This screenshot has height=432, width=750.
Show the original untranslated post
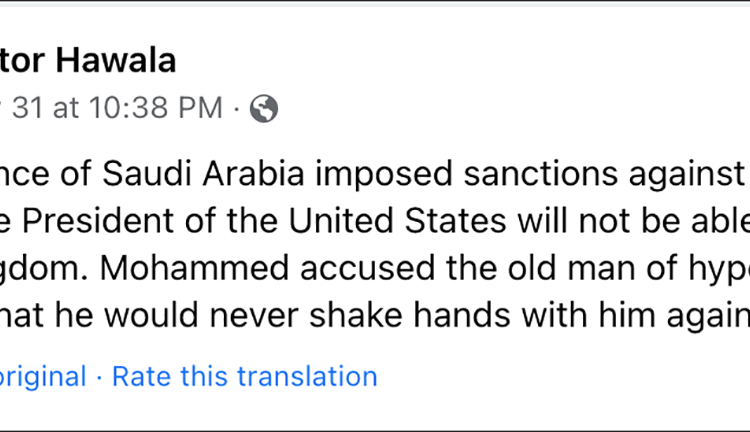(x=43, y=376)
